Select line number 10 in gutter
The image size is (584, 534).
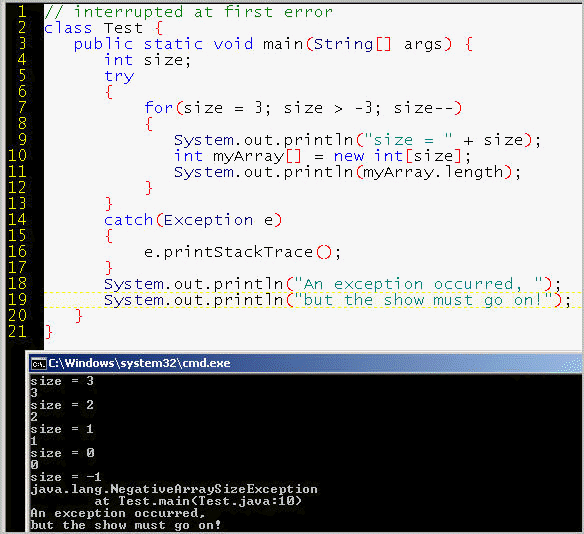[x=17, y=155]
